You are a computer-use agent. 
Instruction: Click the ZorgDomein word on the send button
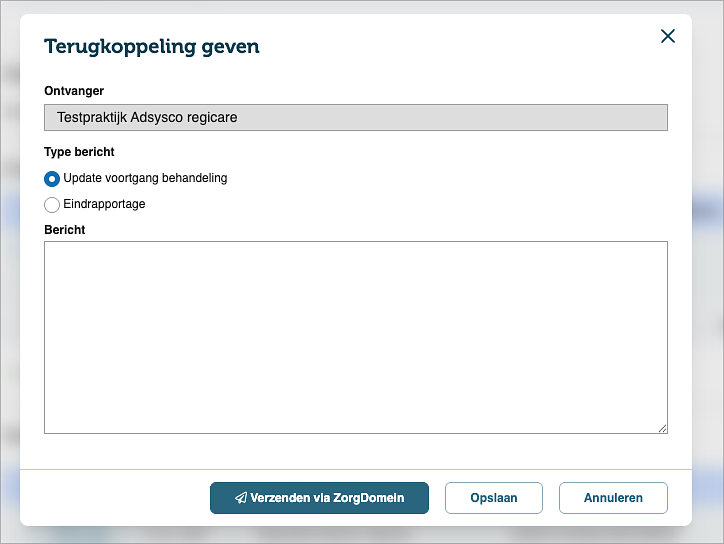point(368,498)
